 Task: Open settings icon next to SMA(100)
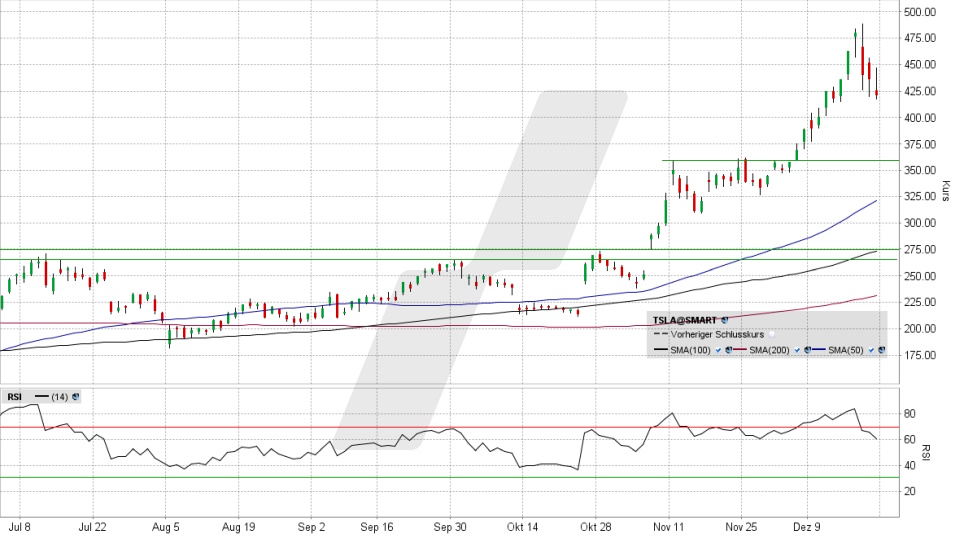click(729, 350)
